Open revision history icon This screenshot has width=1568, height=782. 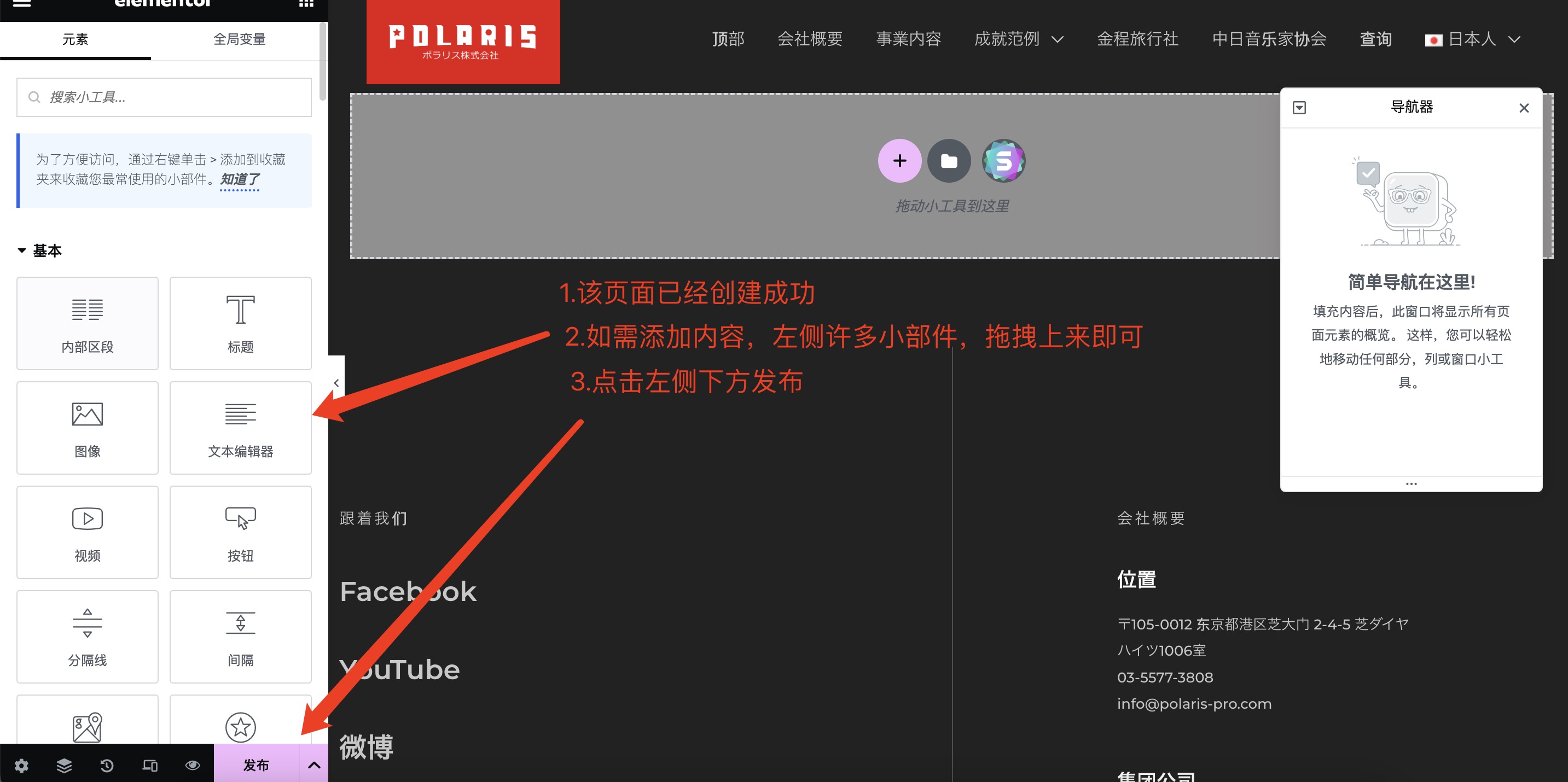(107, 765)
